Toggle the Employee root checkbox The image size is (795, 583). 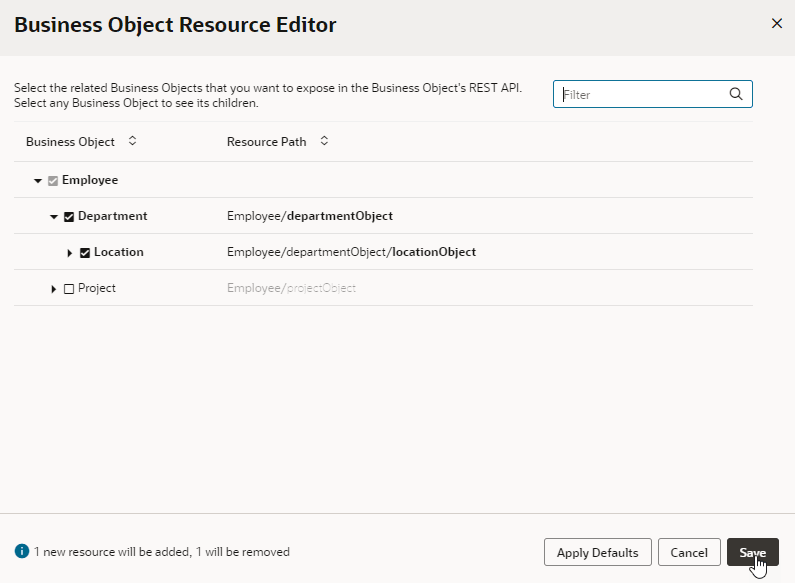tap(53, 180)
